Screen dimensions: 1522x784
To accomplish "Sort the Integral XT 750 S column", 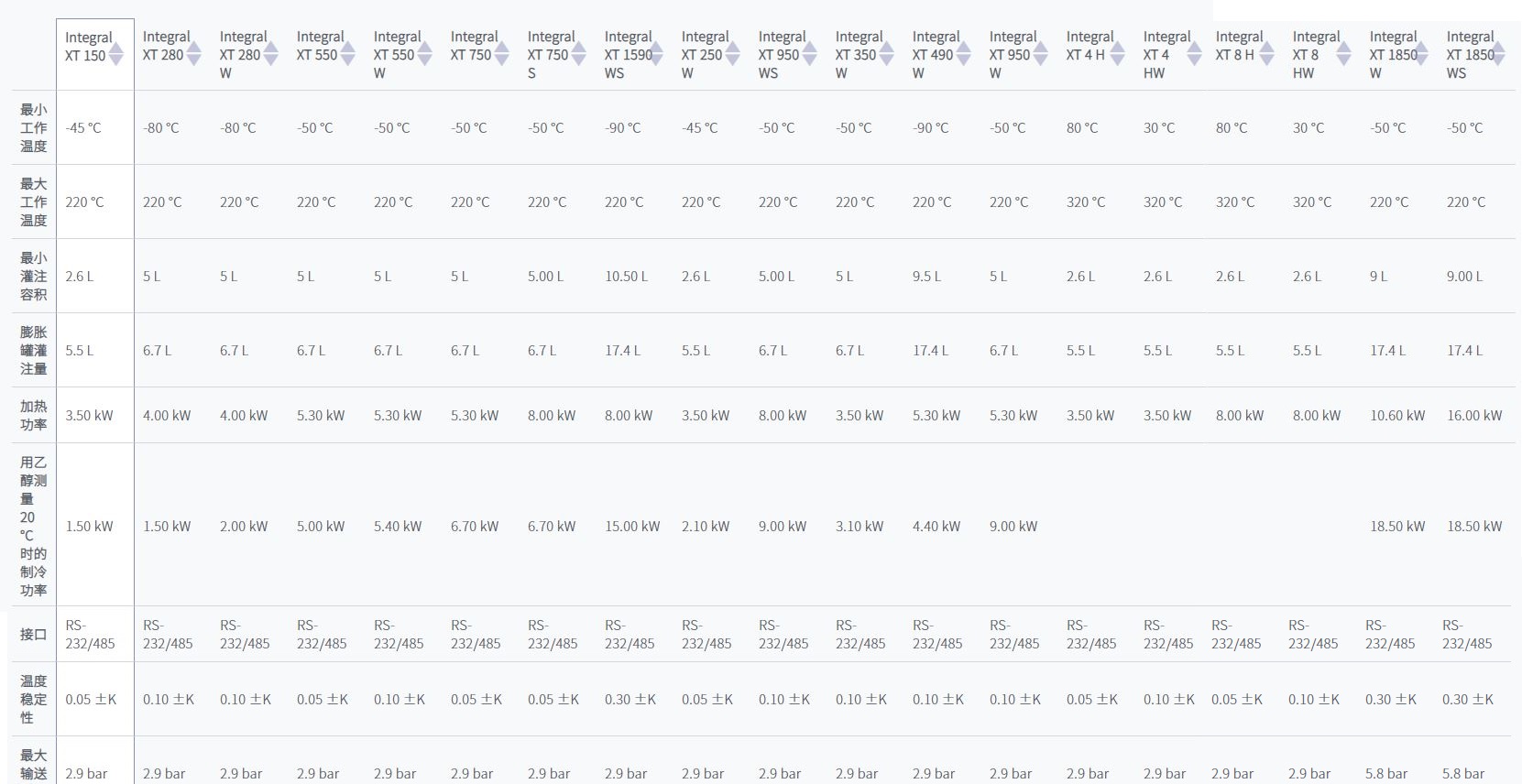I will (579, 55).
